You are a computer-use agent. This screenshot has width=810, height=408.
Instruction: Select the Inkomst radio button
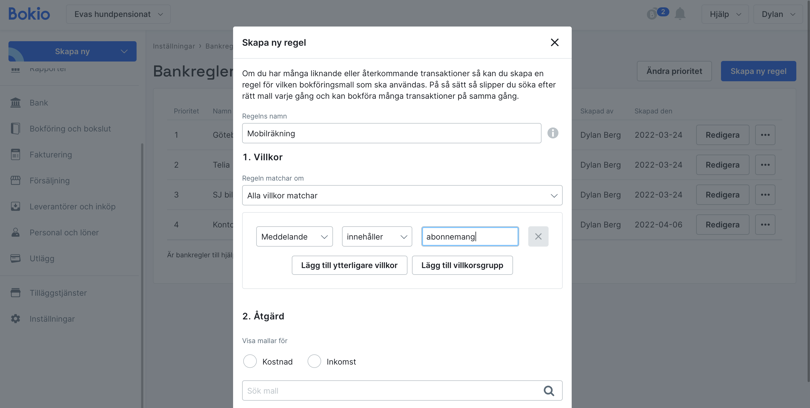[314, 361]
